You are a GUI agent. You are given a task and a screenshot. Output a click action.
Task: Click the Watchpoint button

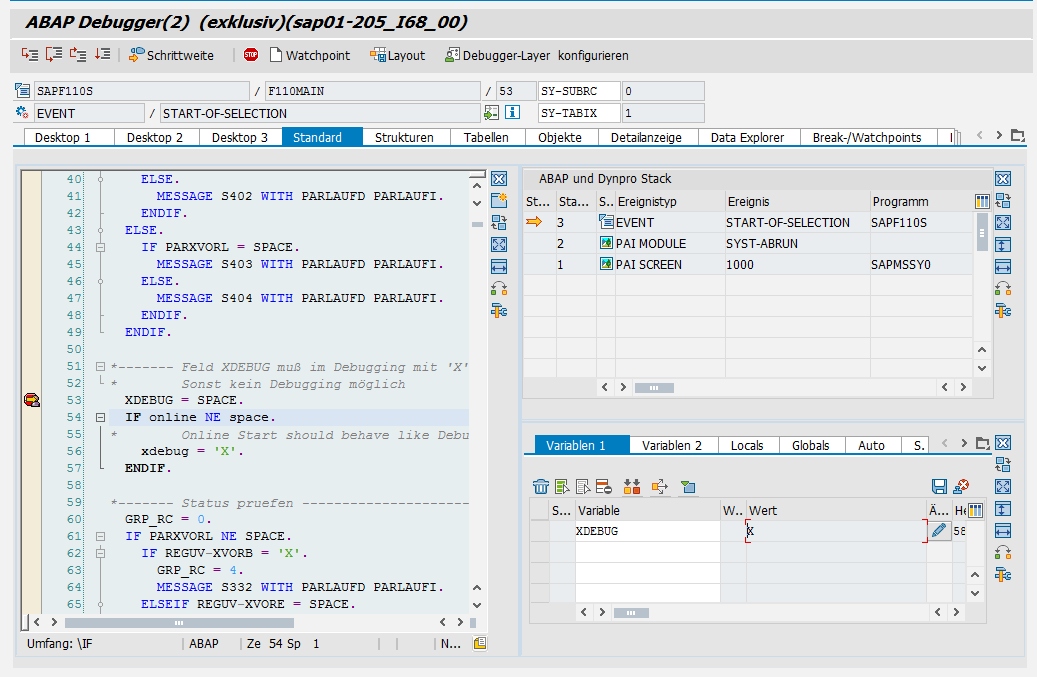[308, 55]
